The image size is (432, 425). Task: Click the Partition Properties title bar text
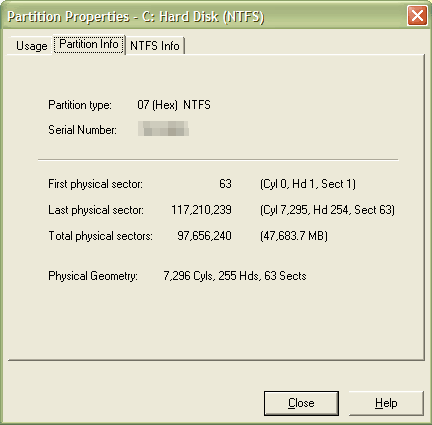[x=136, y=16]
